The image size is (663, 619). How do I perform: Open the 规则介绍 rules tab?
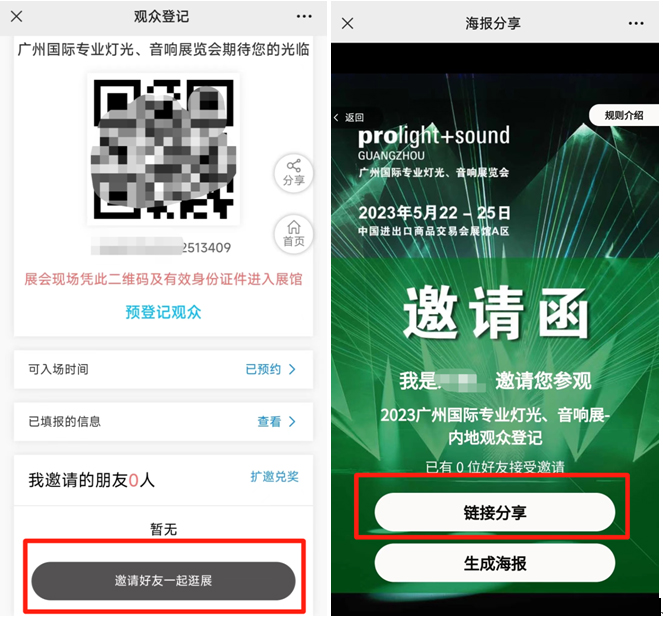coord(623,115)
